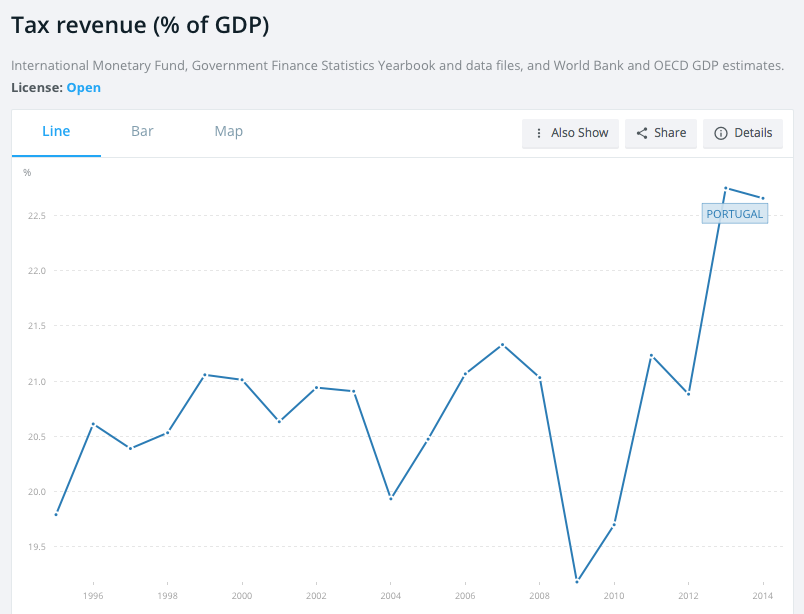804x614 pixels.
Task: Click the 1999 data point near 21.0
Action: point(205,375)
